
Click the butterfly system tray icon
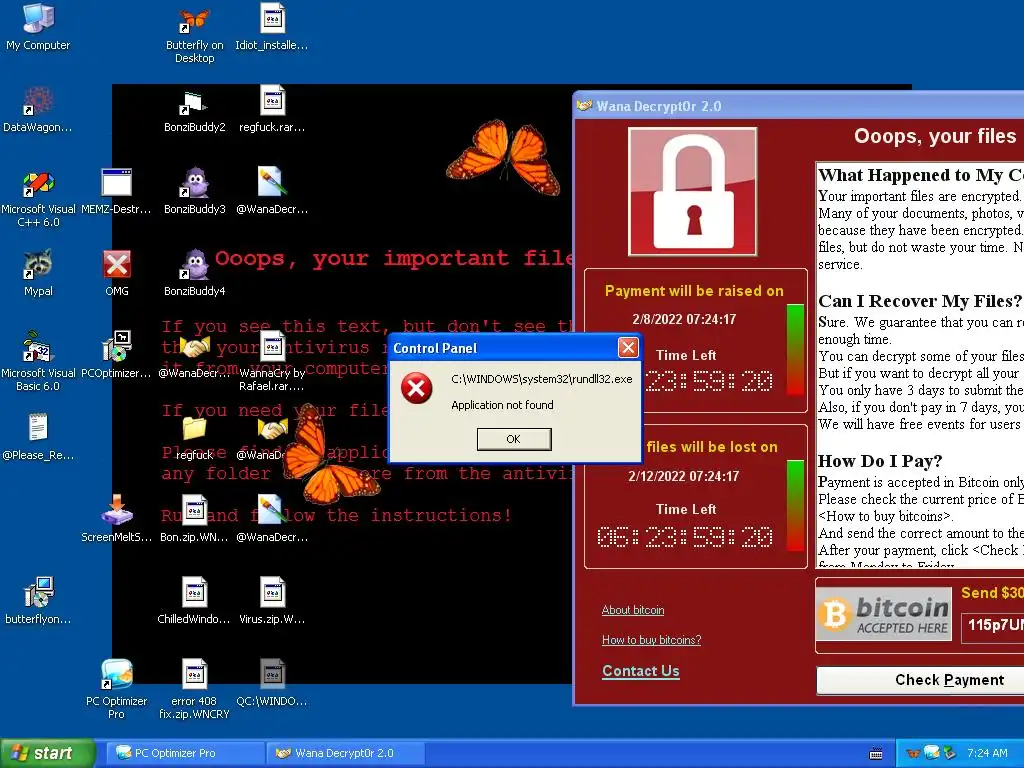click(914, 753)
